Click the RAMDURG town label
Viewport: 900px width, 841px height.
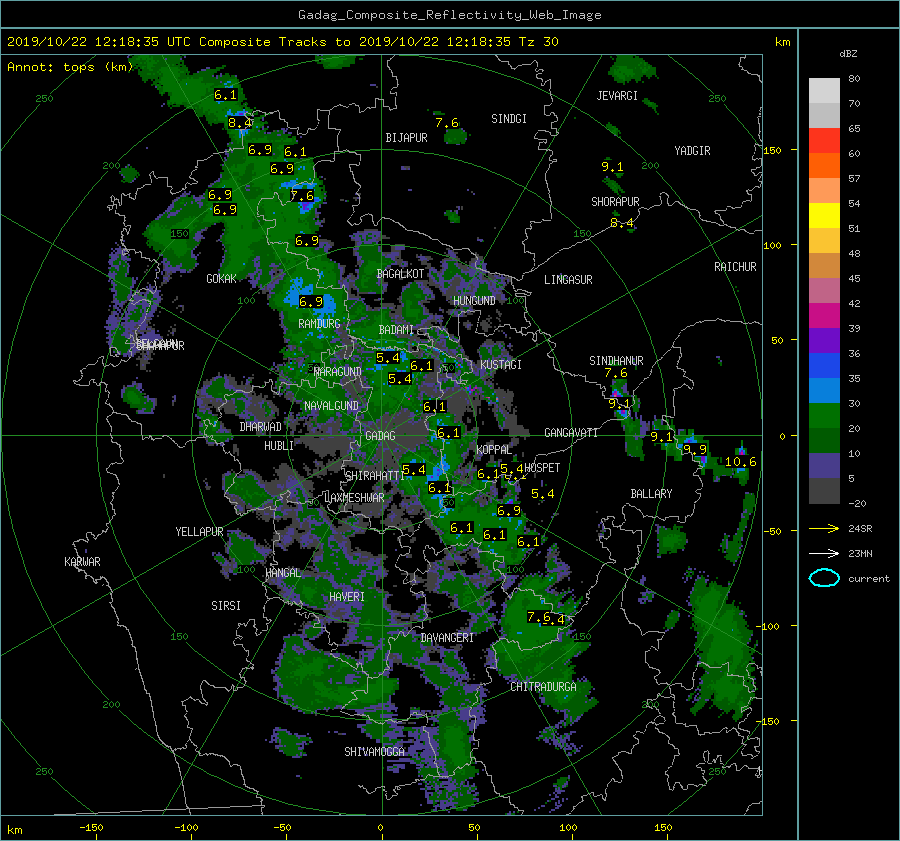coord(319,324)
